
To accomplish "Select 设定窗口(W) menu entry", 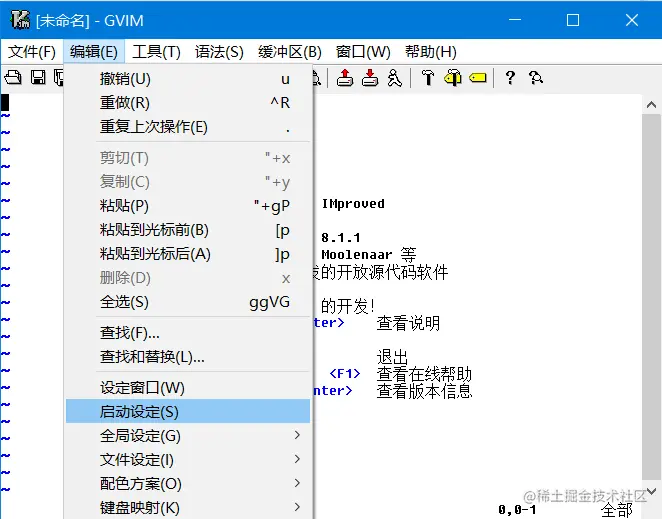I will click(188, 388).
